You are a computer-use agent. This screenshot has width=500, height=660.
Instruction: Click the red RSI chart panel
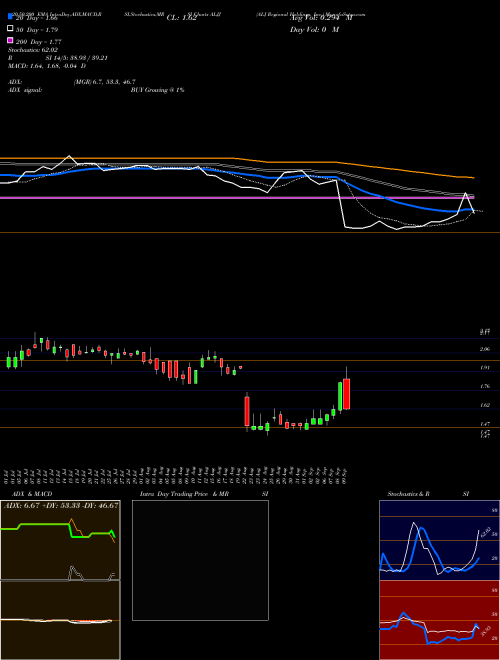pos(439,620)
